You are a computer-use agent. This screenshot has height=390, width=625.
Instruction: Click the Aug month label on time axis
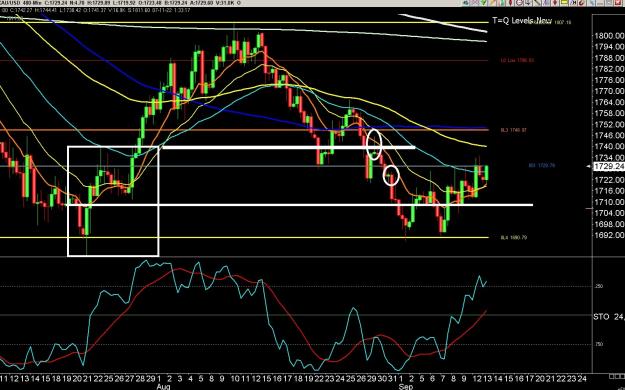coord(163,386)
